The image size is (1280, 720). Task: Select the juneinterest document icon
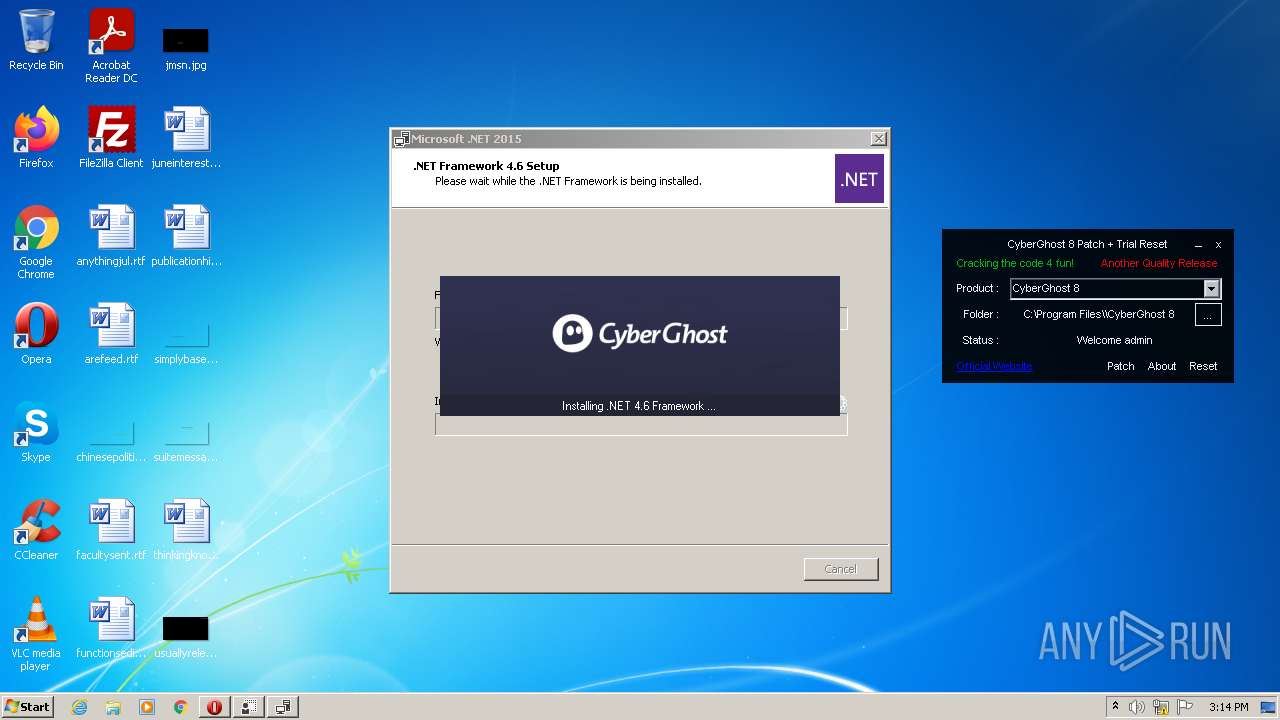[x=186, y=138]
